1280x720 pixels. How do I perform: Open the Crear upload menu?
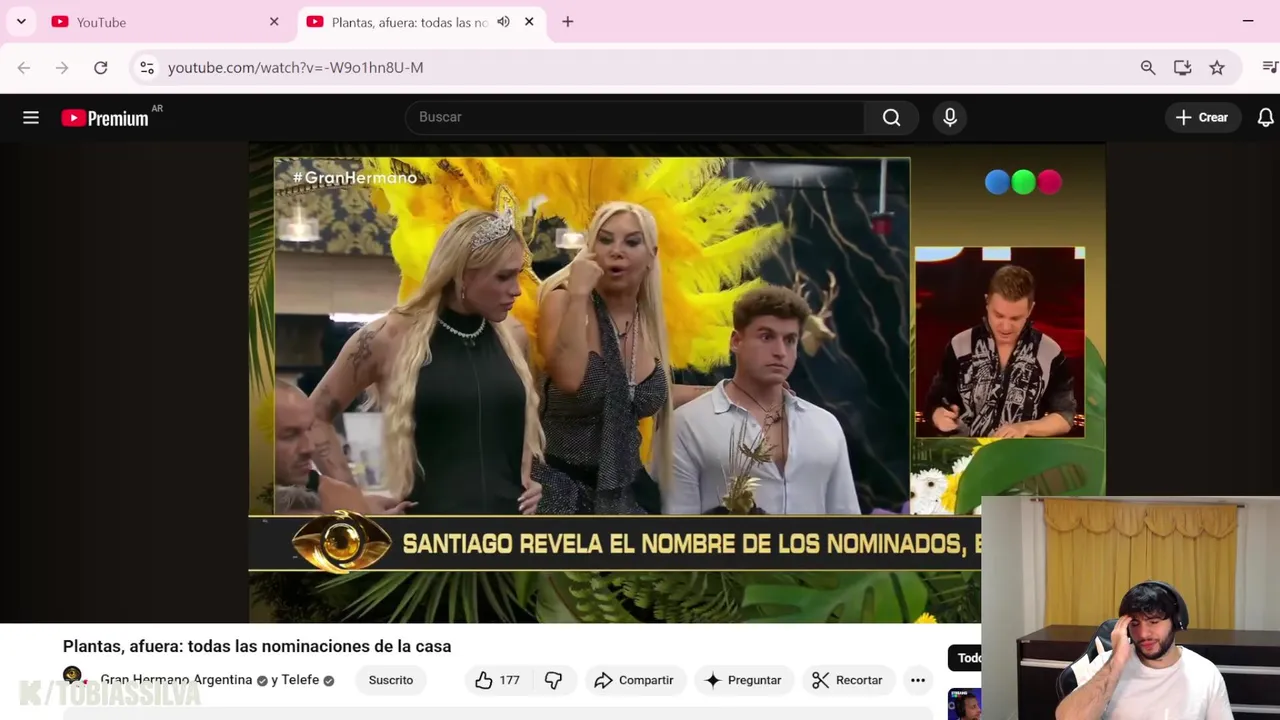point(1202,117)
